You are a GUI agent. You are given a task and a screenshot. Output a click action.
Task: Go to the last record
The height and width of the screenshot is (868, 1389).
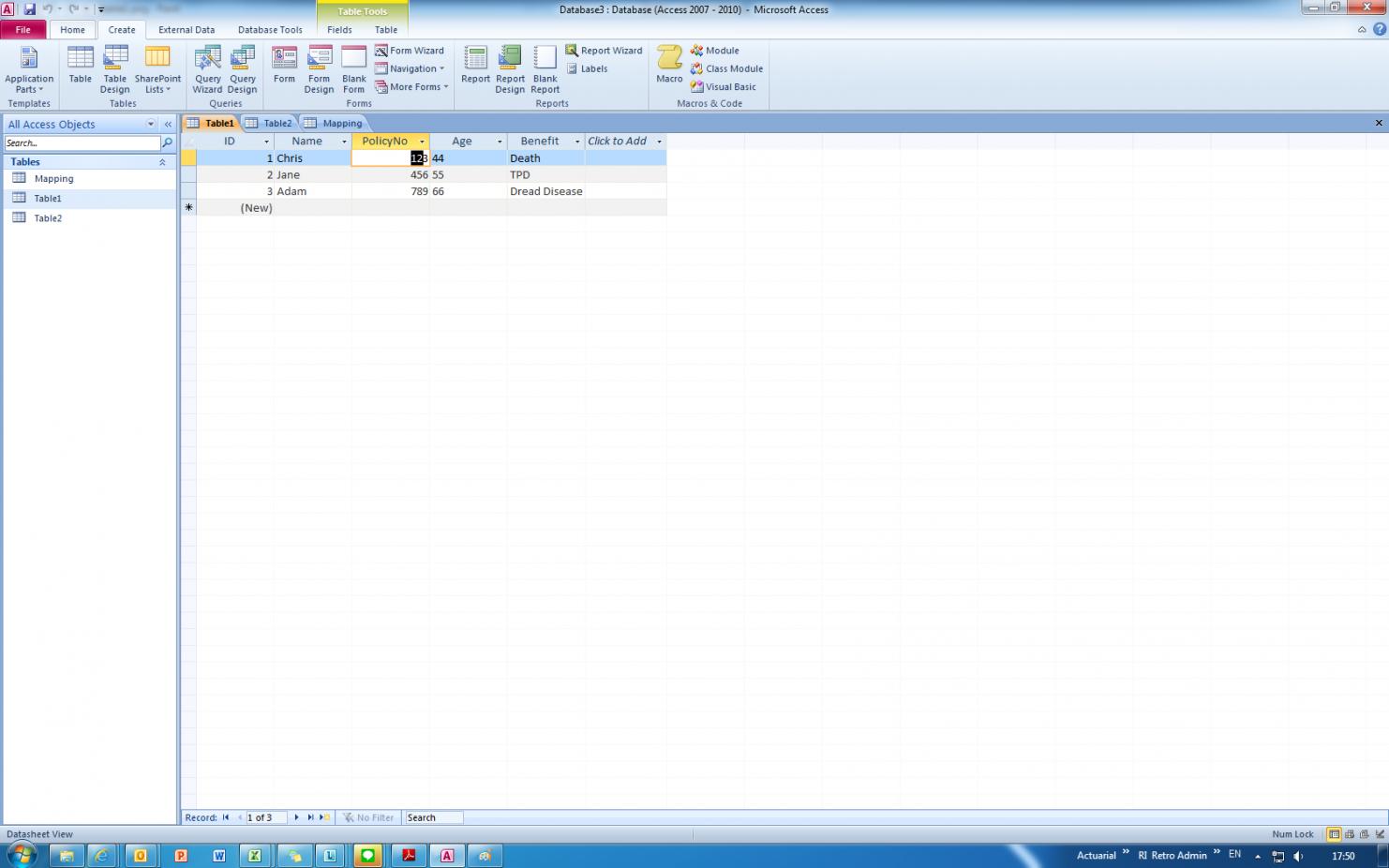coord(310,817)
